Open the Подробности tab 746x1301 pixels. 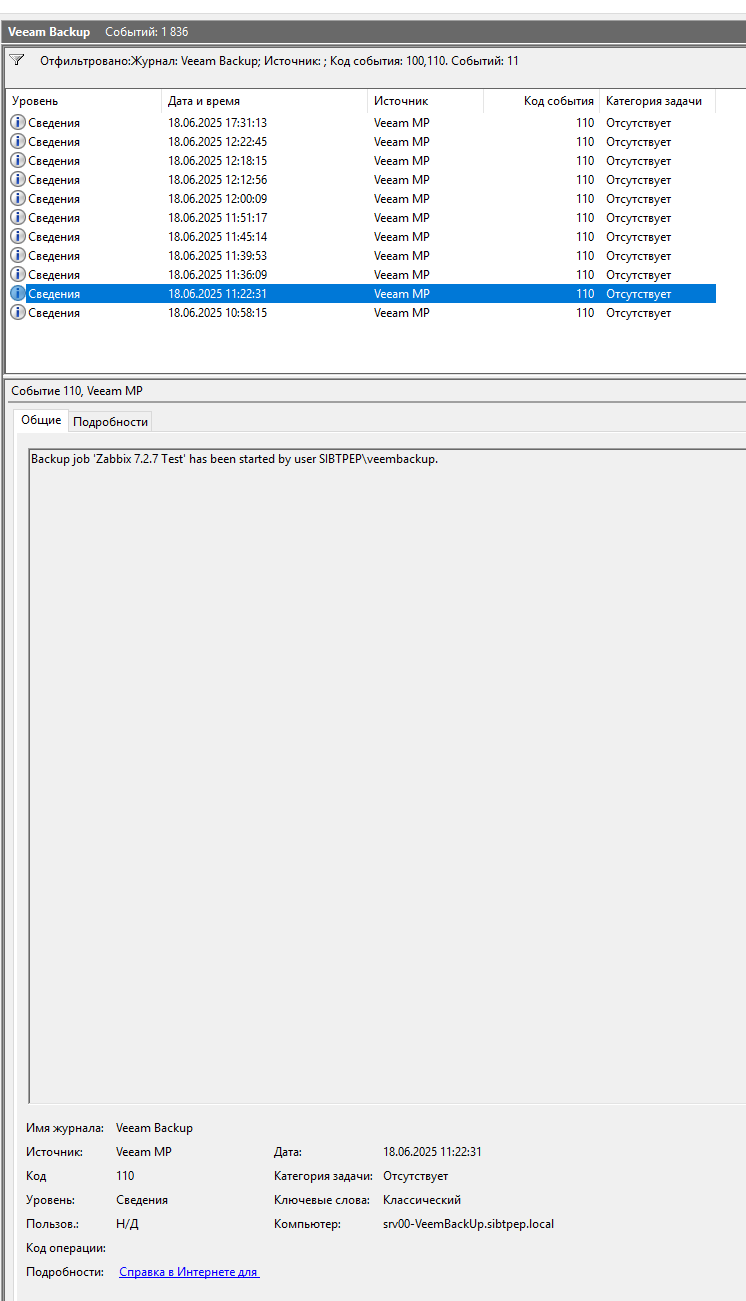tap(110, 422)
